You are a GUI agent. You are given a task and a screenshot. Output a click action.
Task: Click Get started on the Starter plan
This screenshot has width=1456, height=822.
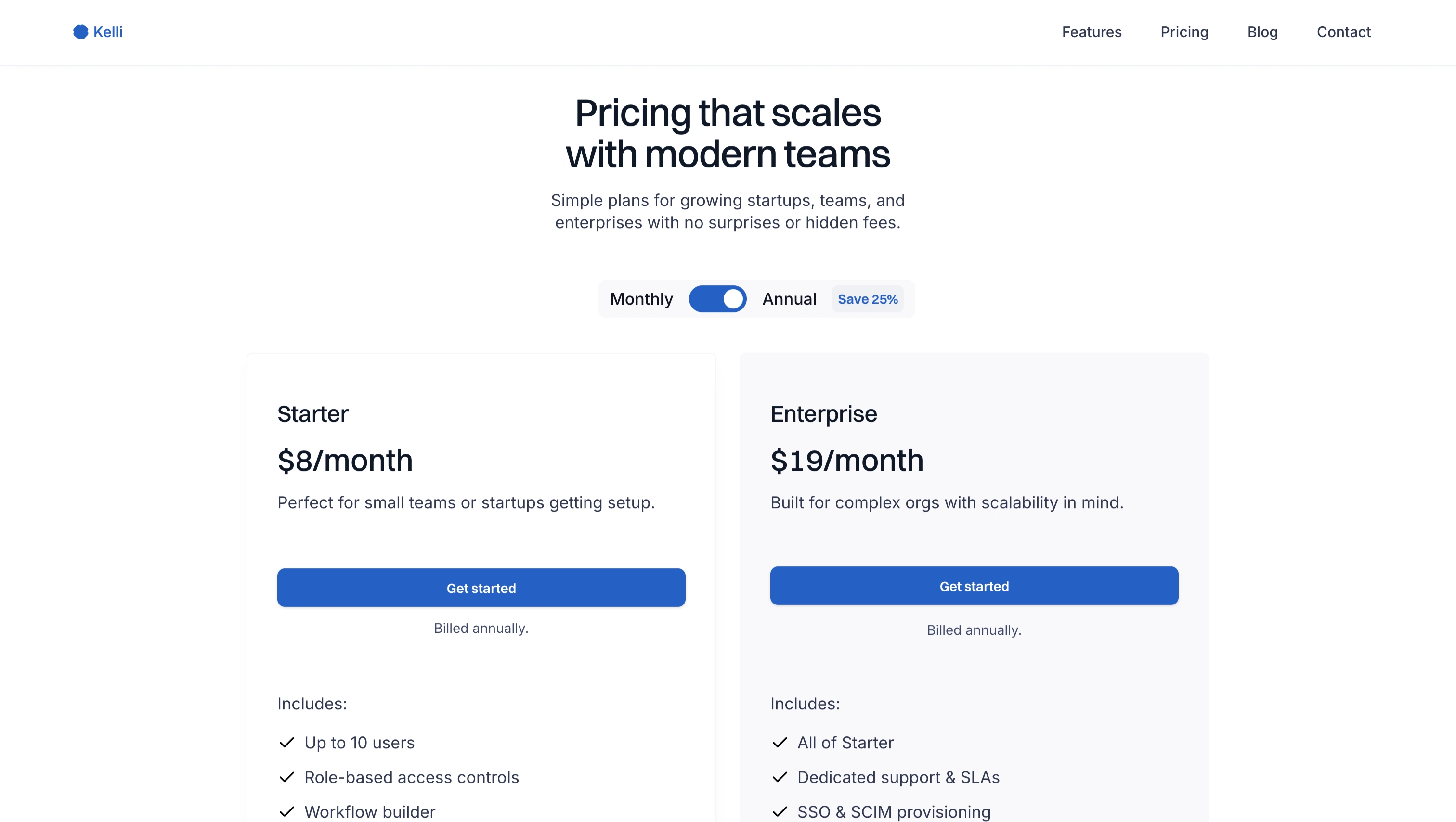(481, 588)
